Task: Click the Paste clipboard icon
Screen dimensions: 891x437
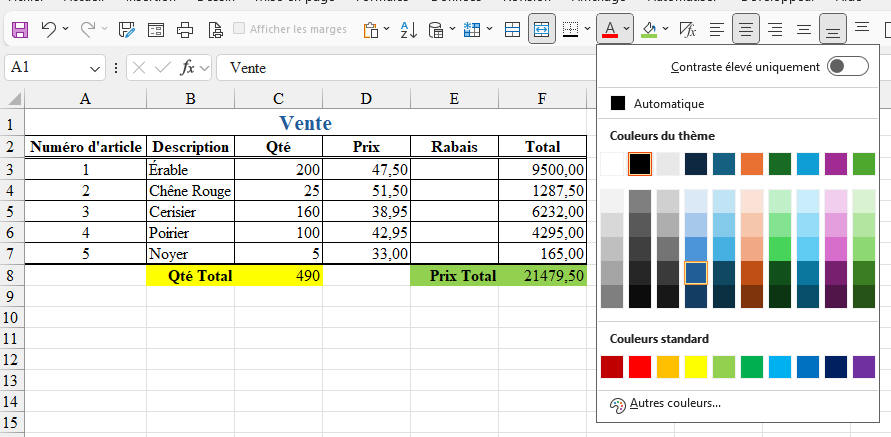Action: pyautogui.click(x=371, y=29)
